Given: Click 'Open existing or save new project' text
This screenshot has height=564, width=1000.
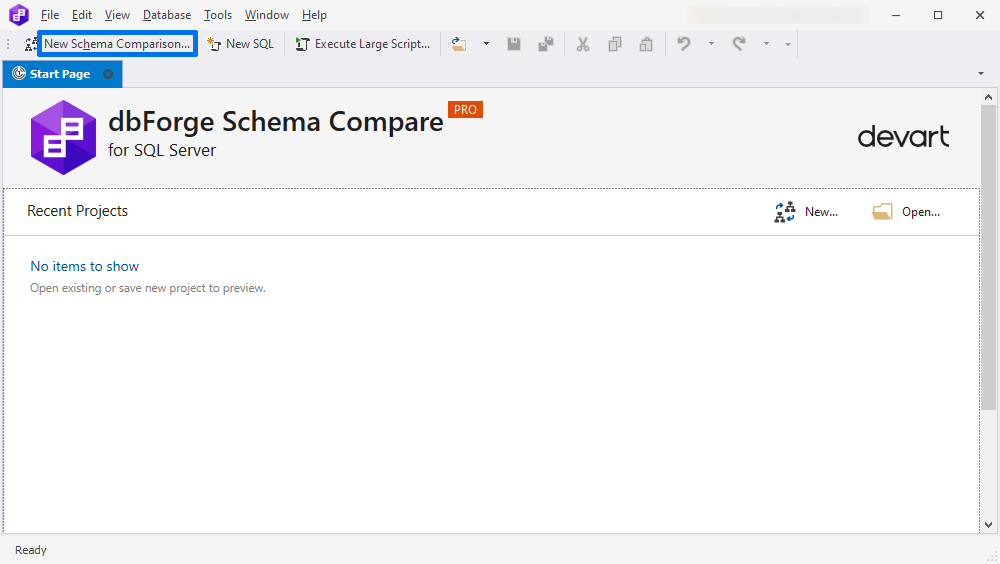Looking at the screenshot, I should coord(148,288).
